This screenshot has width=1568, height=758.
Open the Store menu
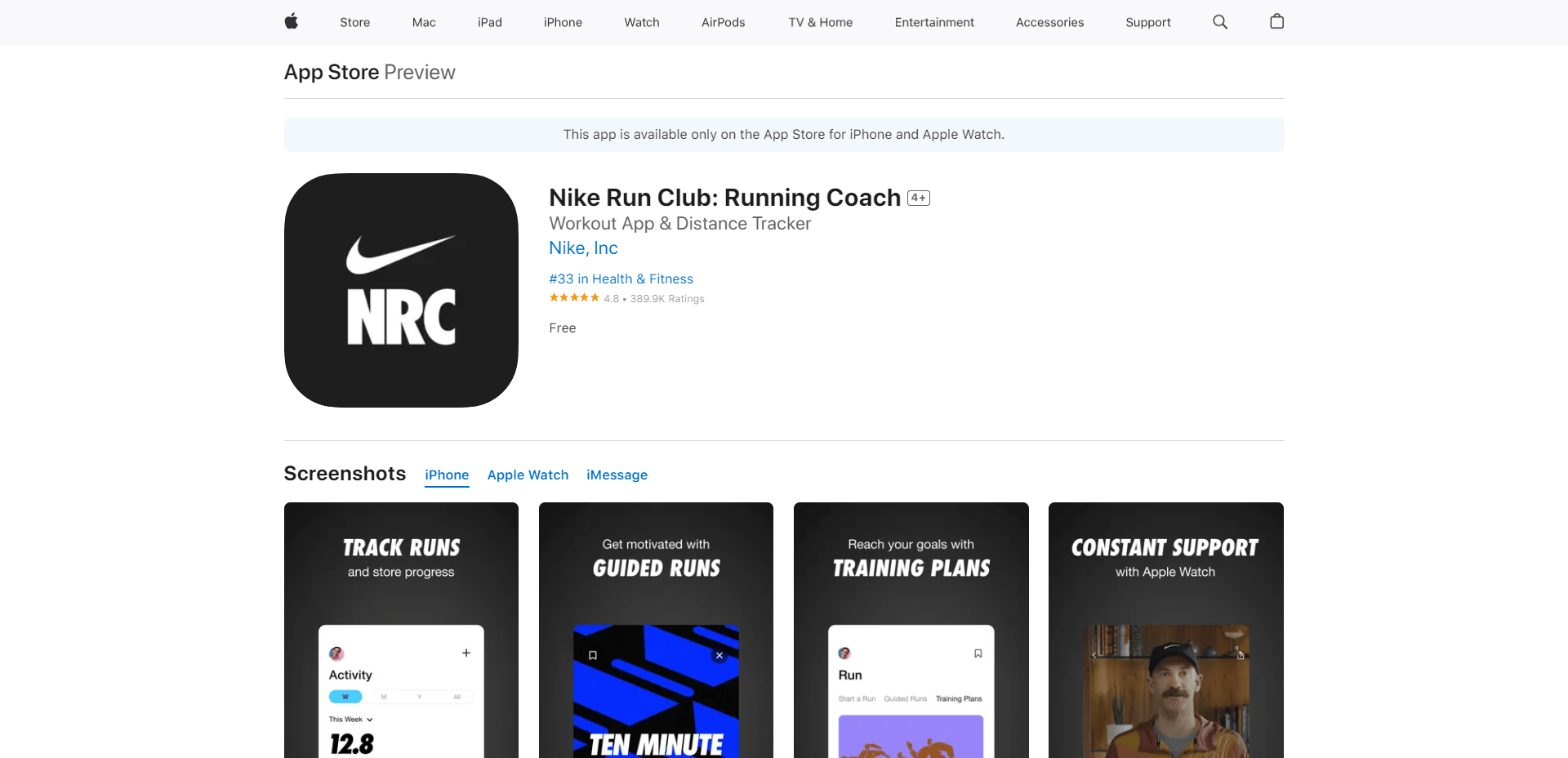(x=355, y=22)
